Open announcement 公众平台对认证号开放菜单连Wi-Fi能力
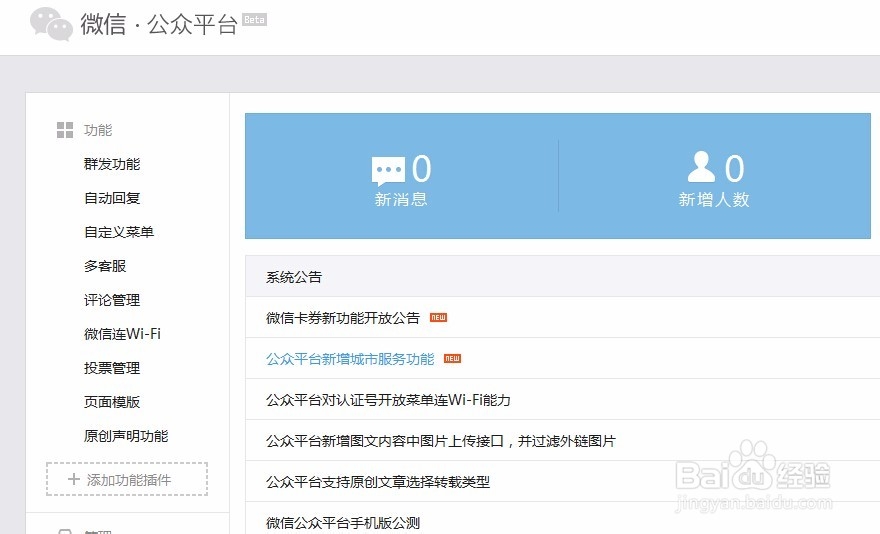Viewport: 880px width, 534px height. [x=388, y=400]
